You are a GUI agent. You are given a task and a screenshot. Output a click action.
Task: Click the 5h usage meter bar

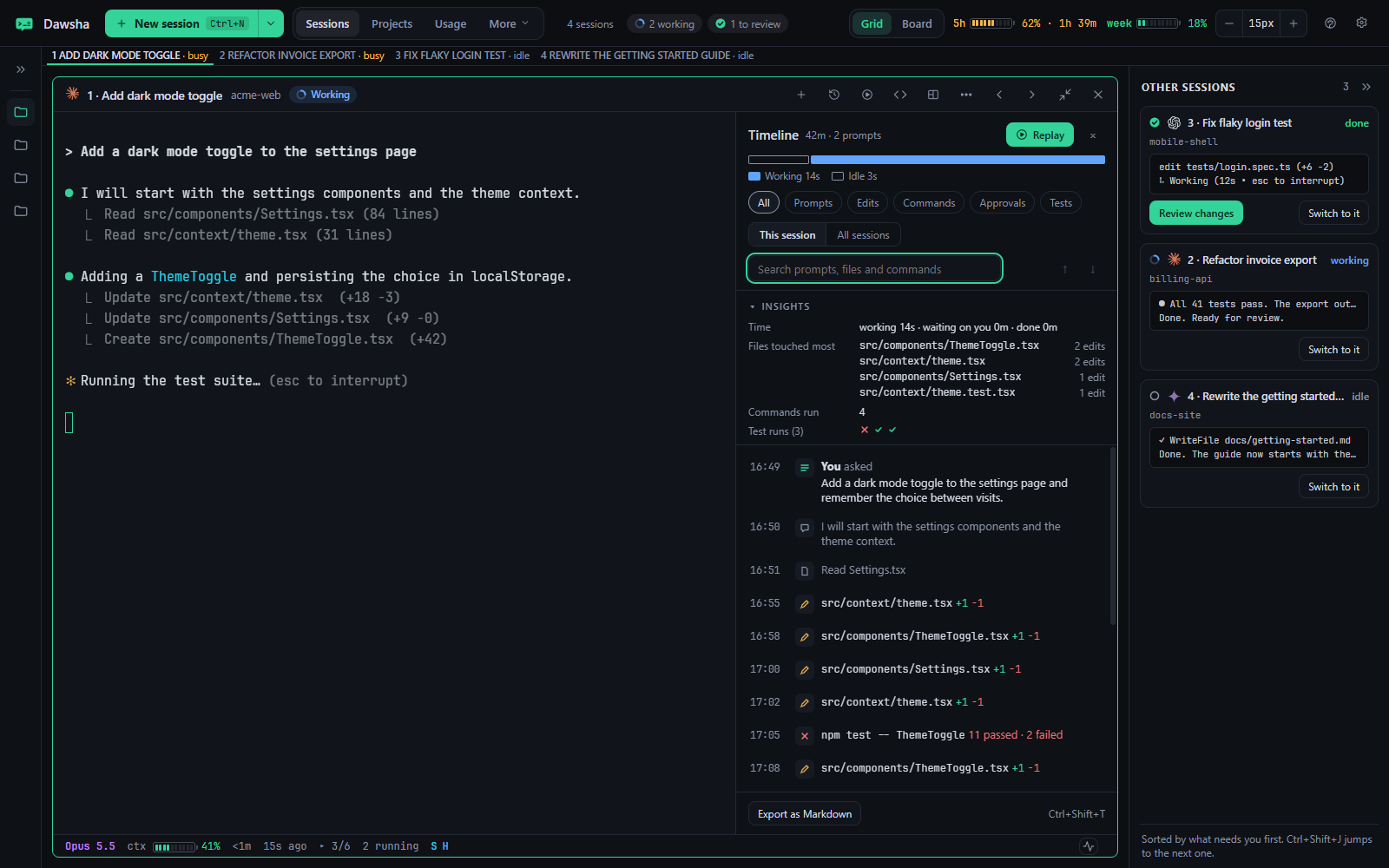(x=991, y=23)
